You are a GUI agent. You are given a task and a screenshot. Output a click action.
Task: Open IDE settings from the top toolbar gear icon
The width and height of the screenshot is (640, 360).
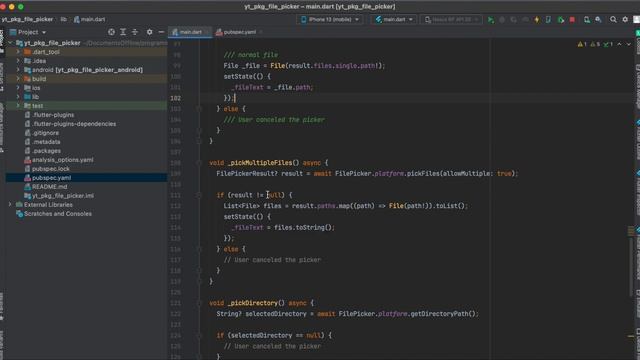(625, 20)
